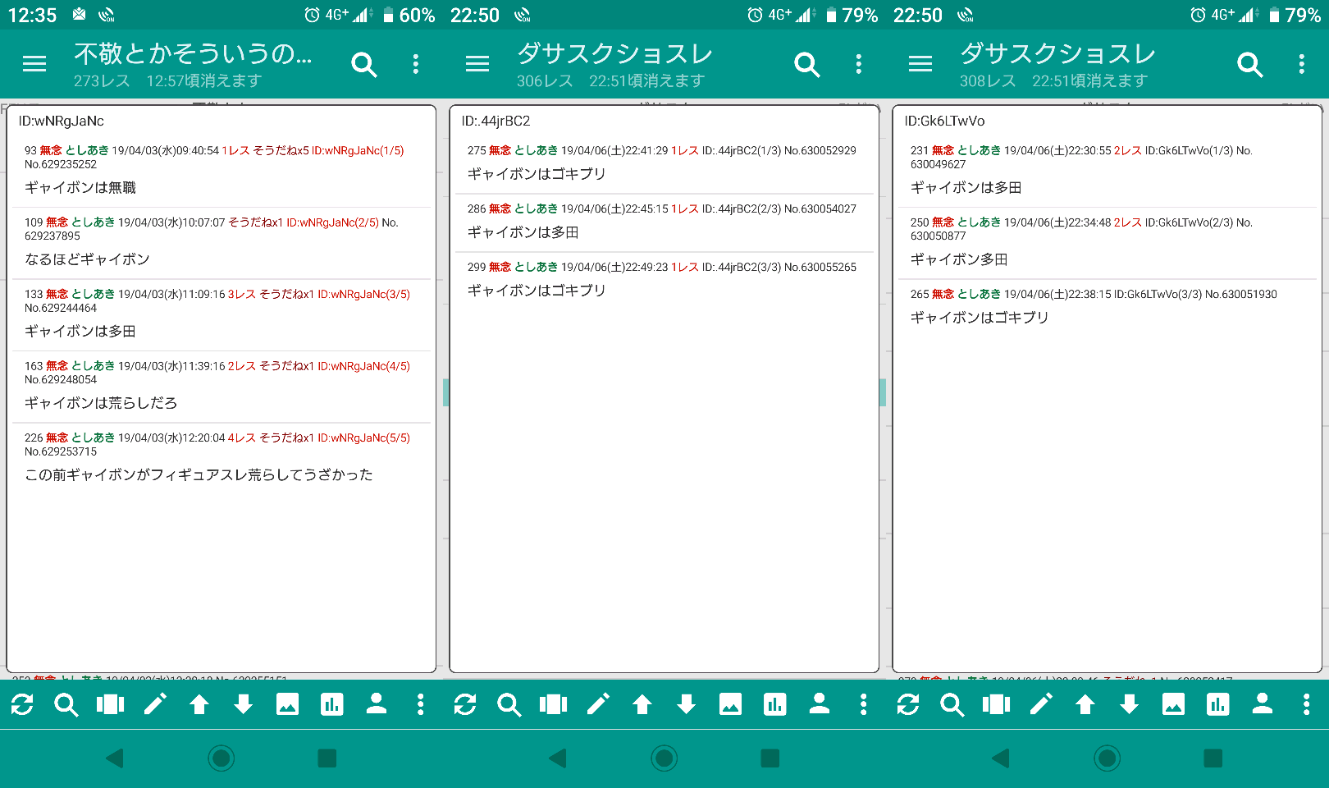Open image list icon on middle screen toolbar
Viewport: 1329px width, 788px height.
point(731,705)
